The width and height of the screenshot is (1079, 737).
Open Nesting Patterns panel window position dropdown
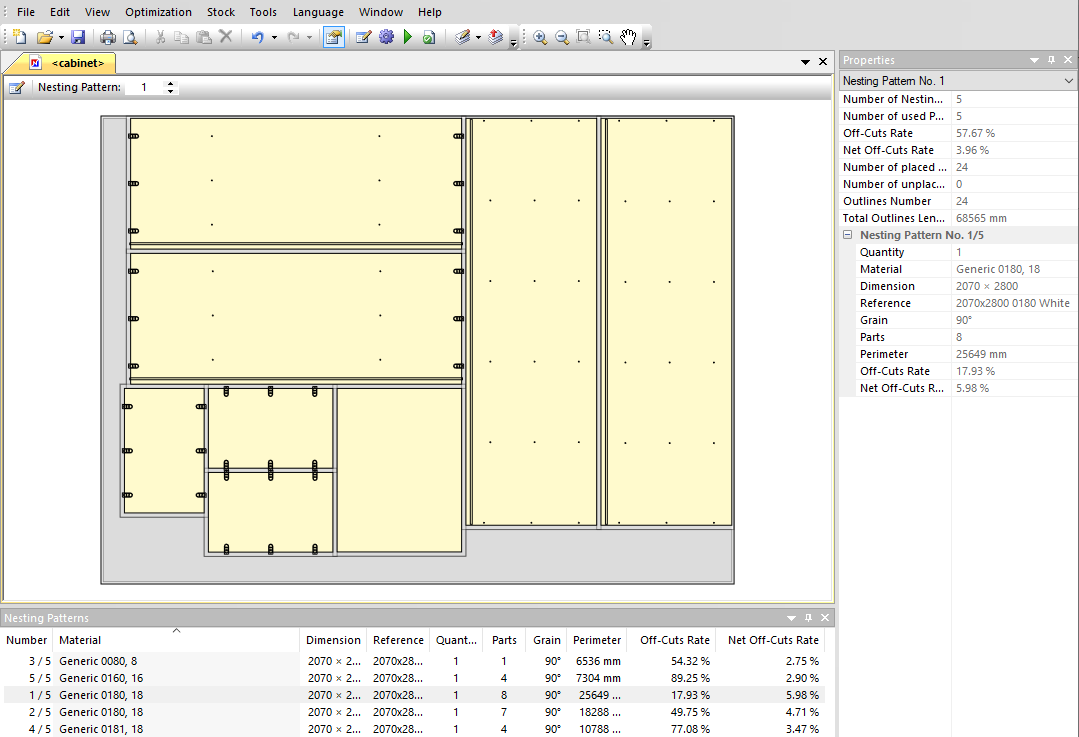point(791,618)
